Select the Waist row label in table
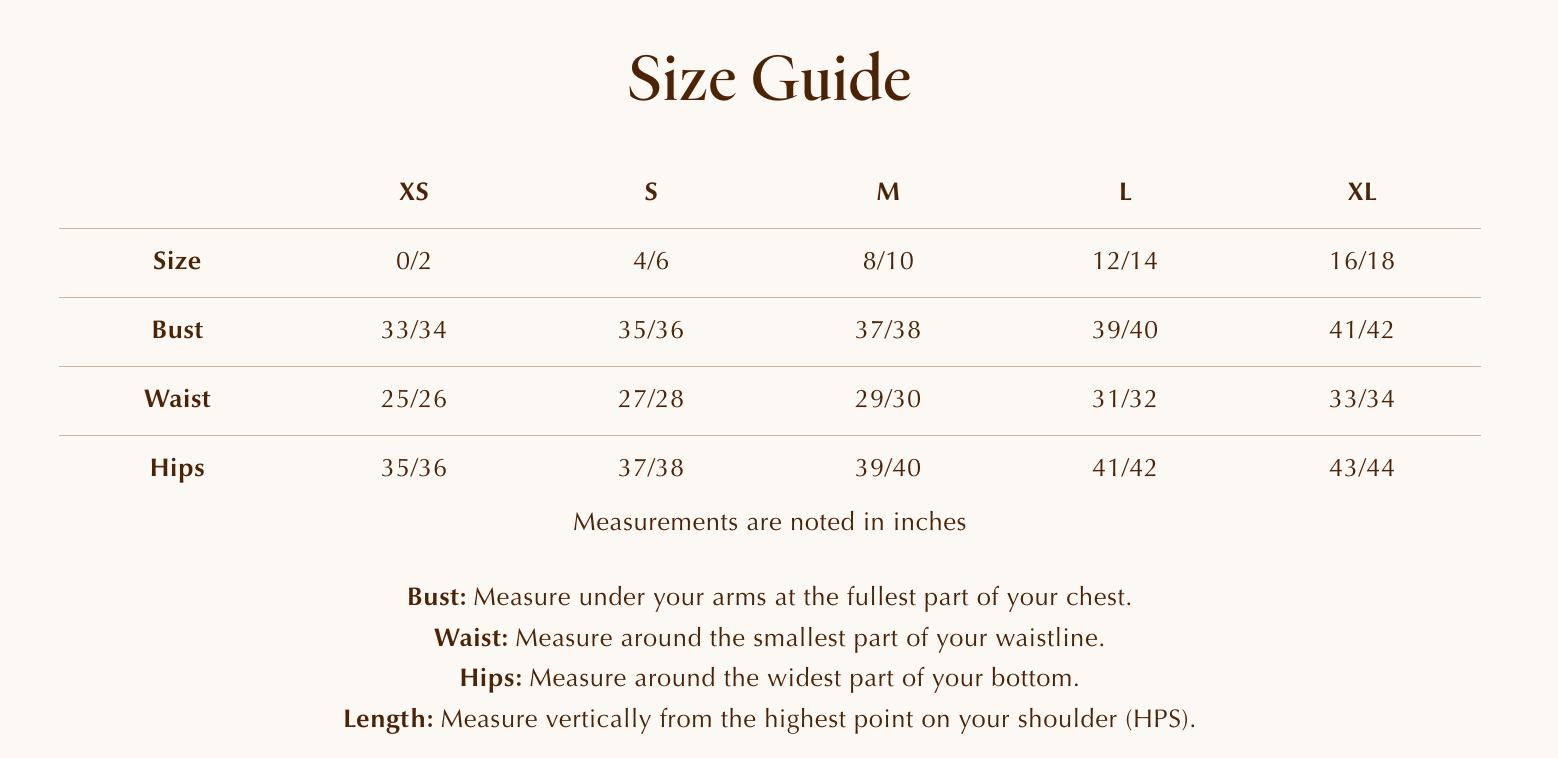The image size is (1558, 758). point(177,399)
